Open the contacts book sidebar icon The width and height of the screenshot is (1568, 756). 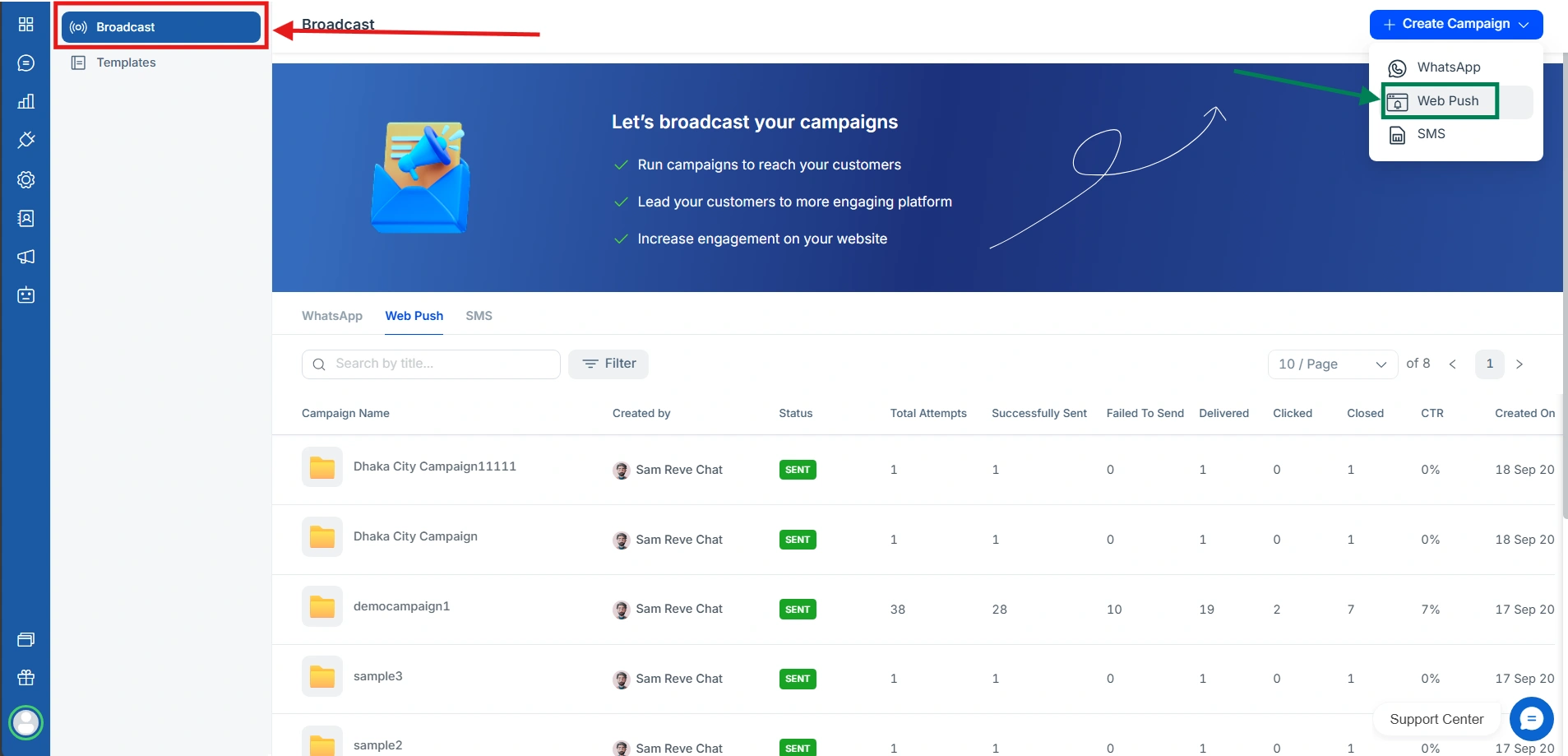point(25,218)
